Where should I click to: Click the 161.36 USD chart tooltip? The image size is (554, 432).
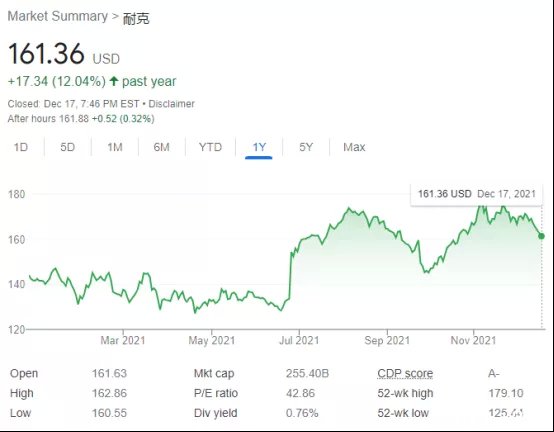point(476,194)
